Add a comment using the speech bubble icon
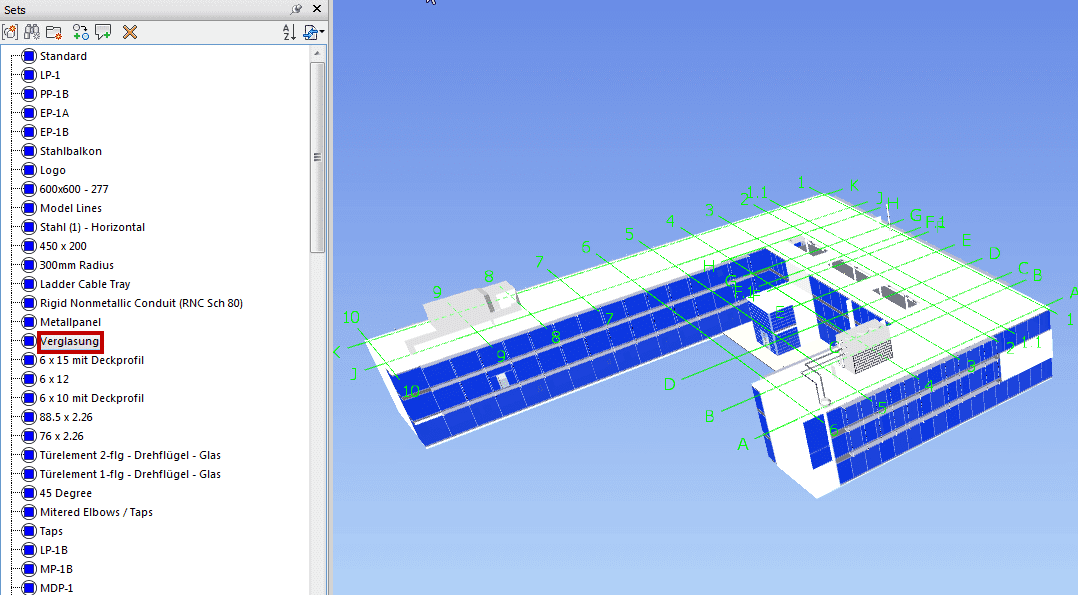This screenshot has width=1078, height=595. (x=104, y=31)
